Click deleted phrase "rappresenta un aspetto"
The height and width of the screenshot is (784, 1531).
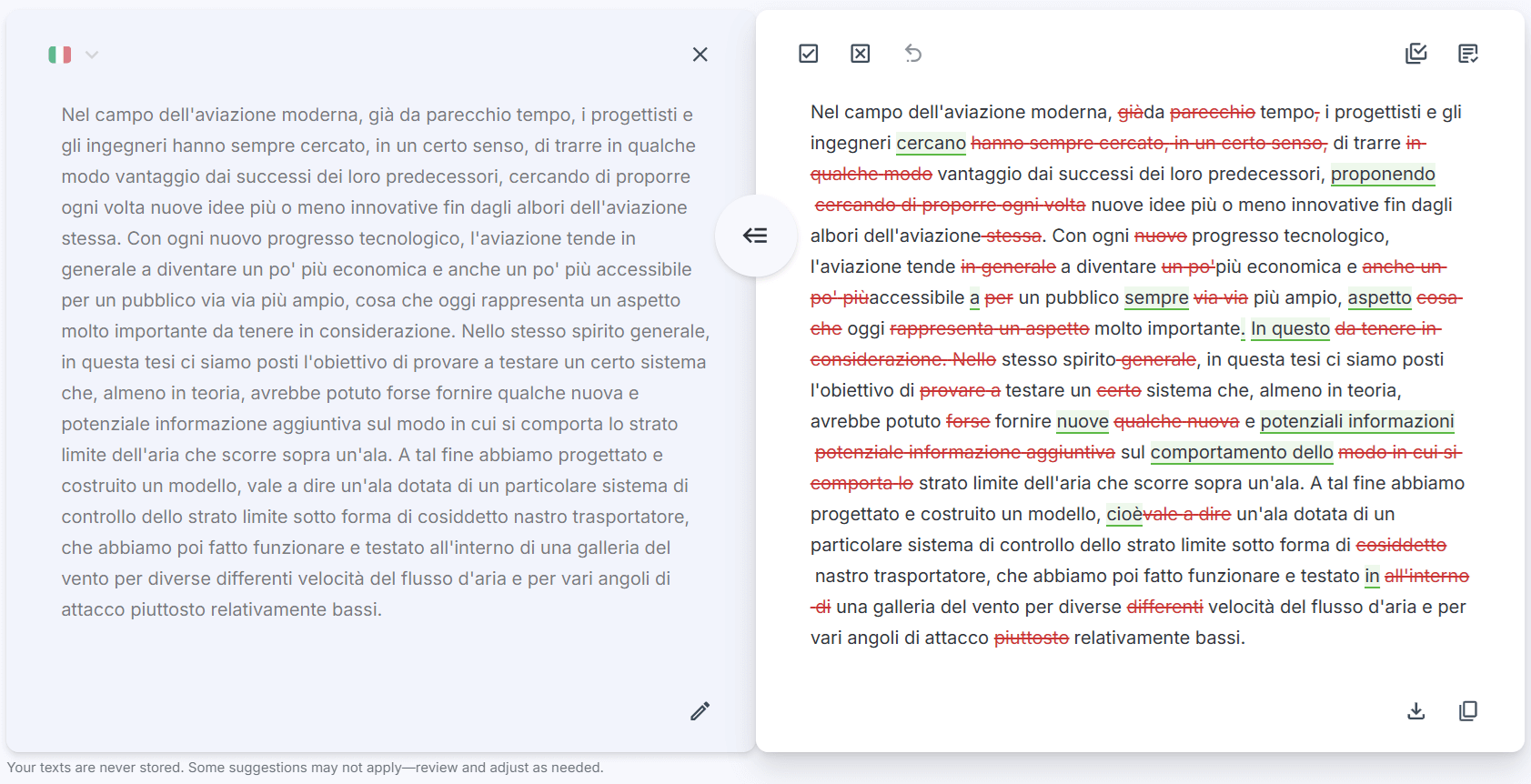click(x=989, y=328)
